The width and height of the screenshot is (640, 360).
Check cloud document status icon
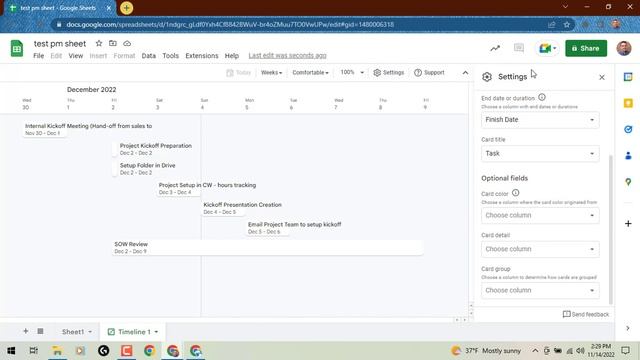click(x=127, y=43)
